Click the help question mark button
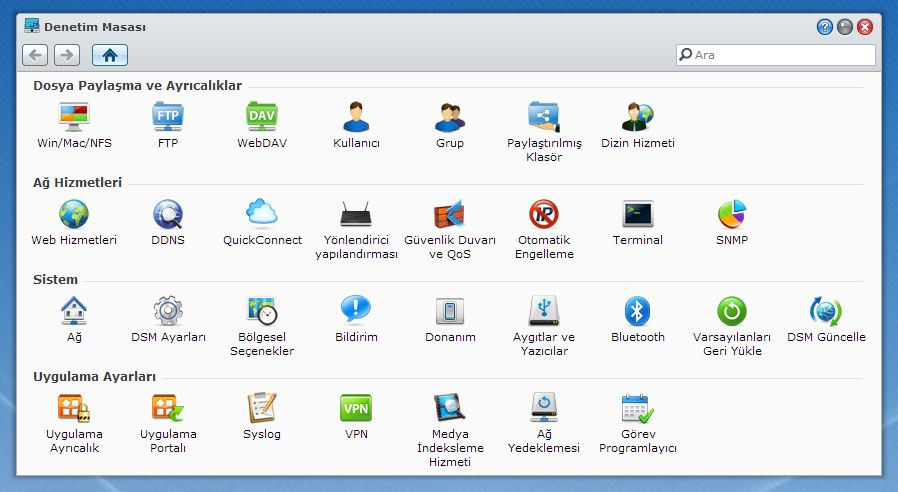898x492 pixels. point(825,27)
